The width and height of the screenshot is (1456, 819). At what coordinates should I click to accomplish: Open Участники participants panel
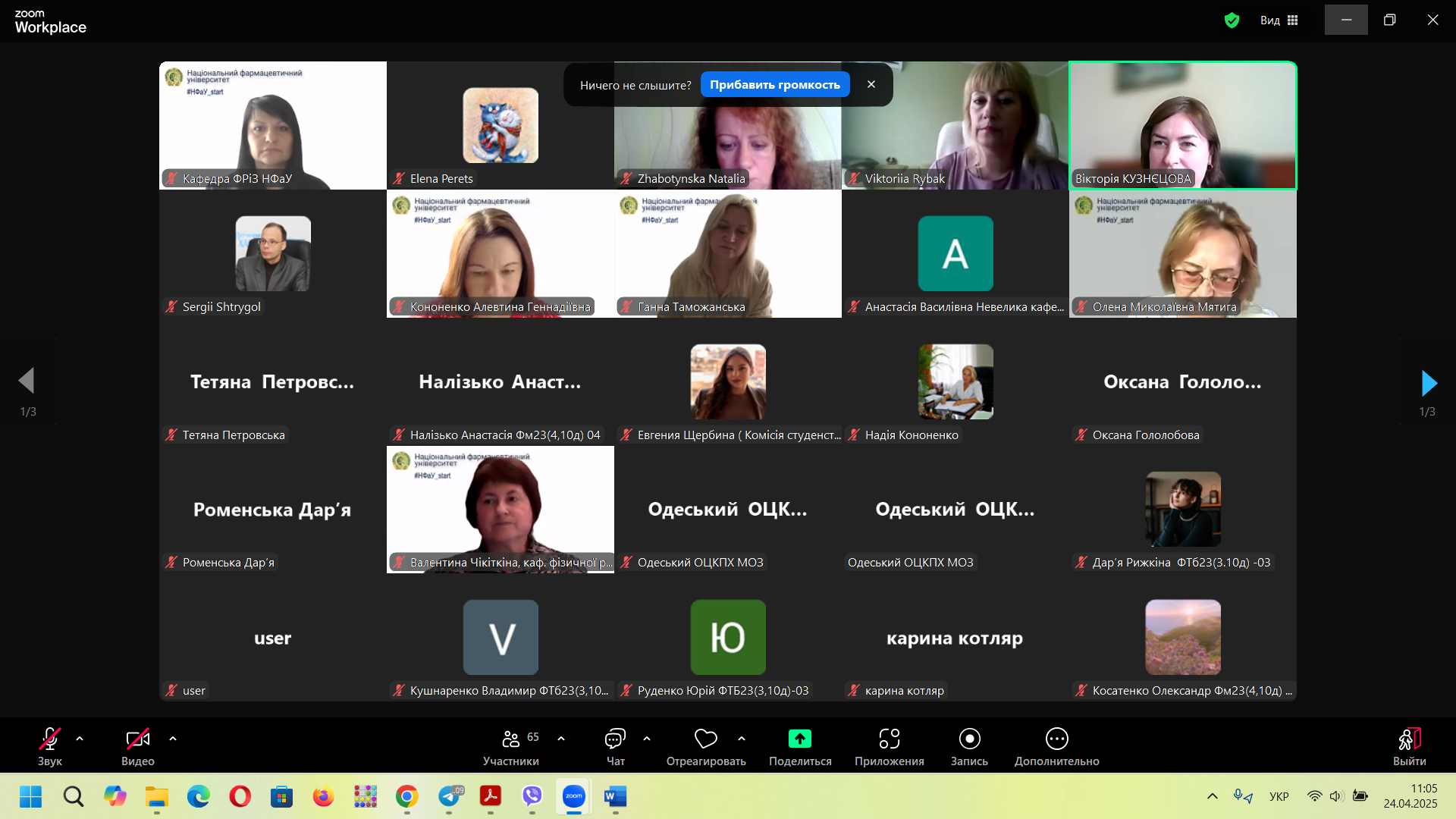click(511, 746)
